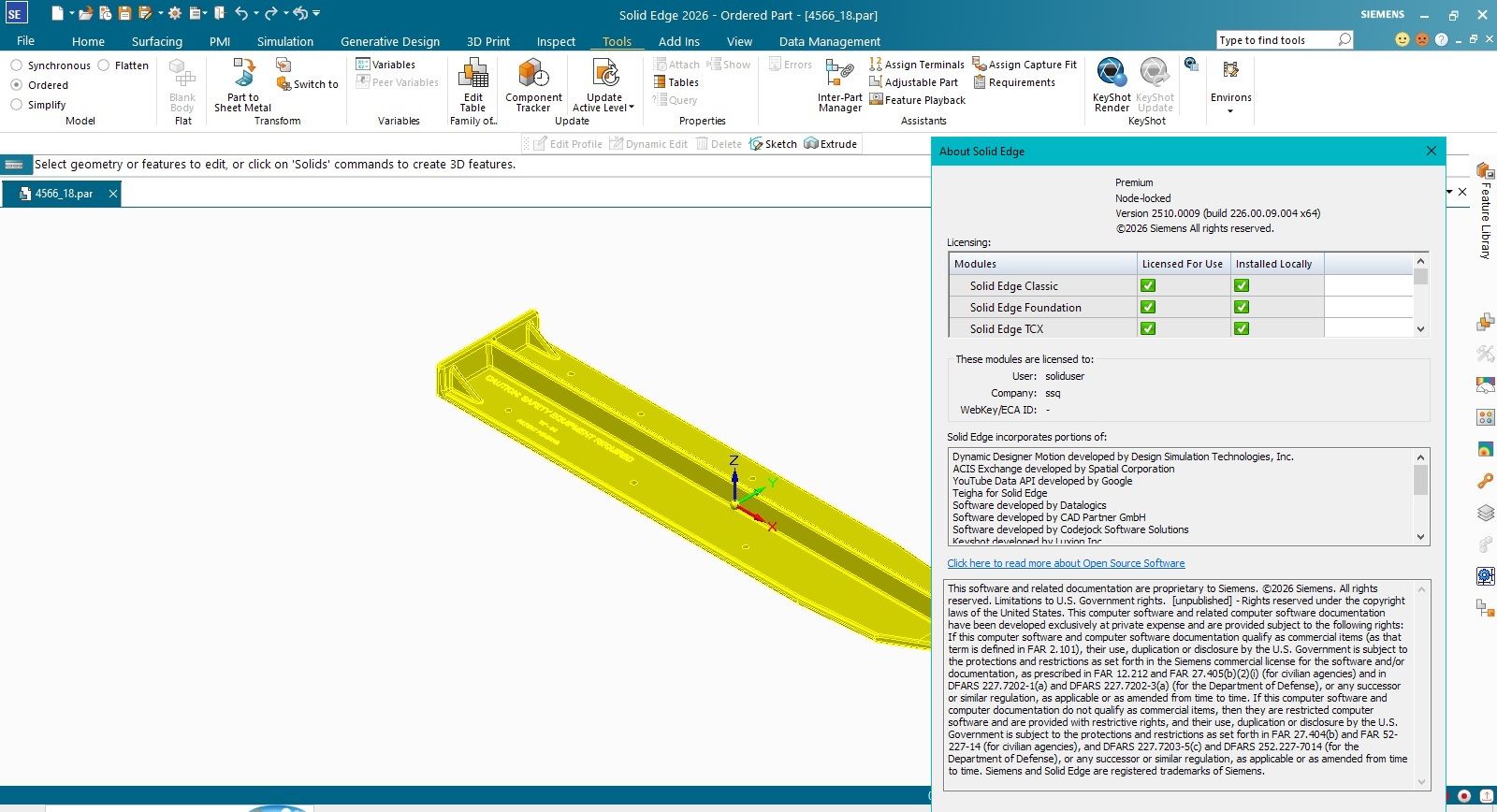Open Part to Sheet Metal tool
The width and height of the screenshot is (1497, 812).
pyautogui.click(x=242, y=85)
